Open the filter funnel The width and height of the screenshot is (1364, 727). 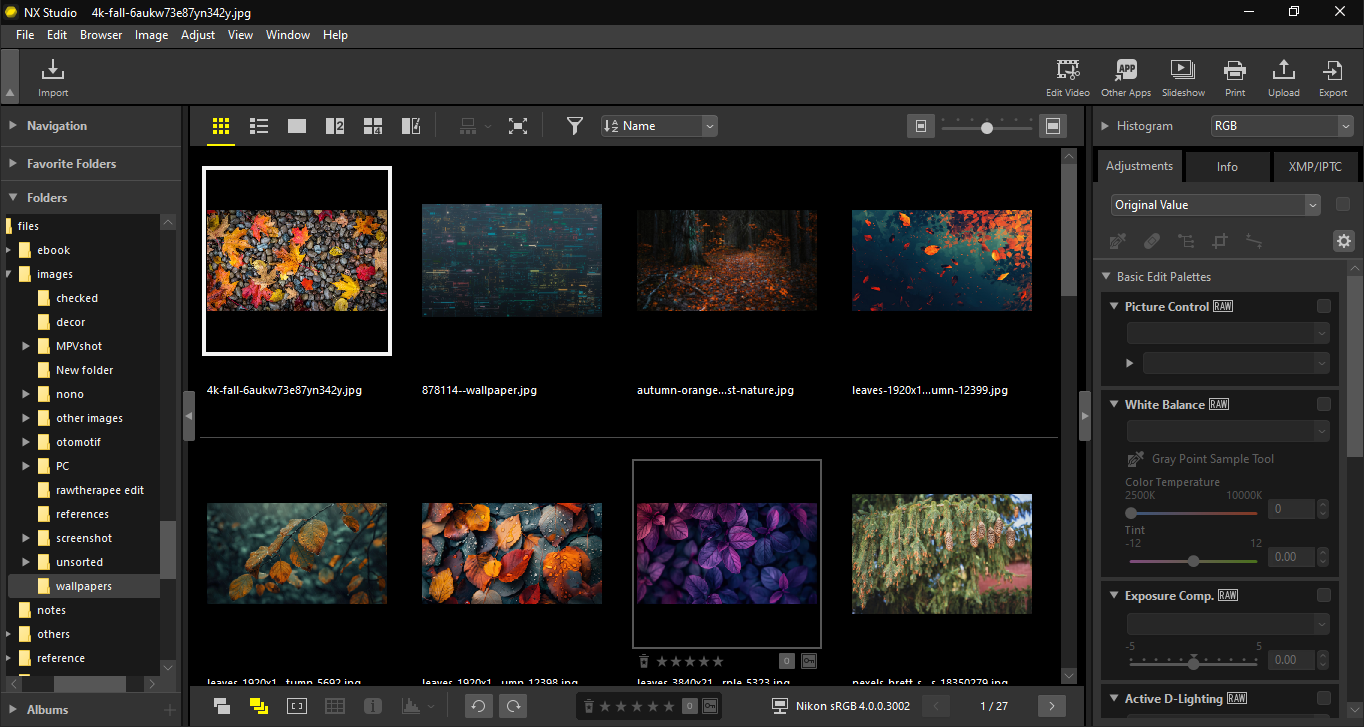click(574, 126)
